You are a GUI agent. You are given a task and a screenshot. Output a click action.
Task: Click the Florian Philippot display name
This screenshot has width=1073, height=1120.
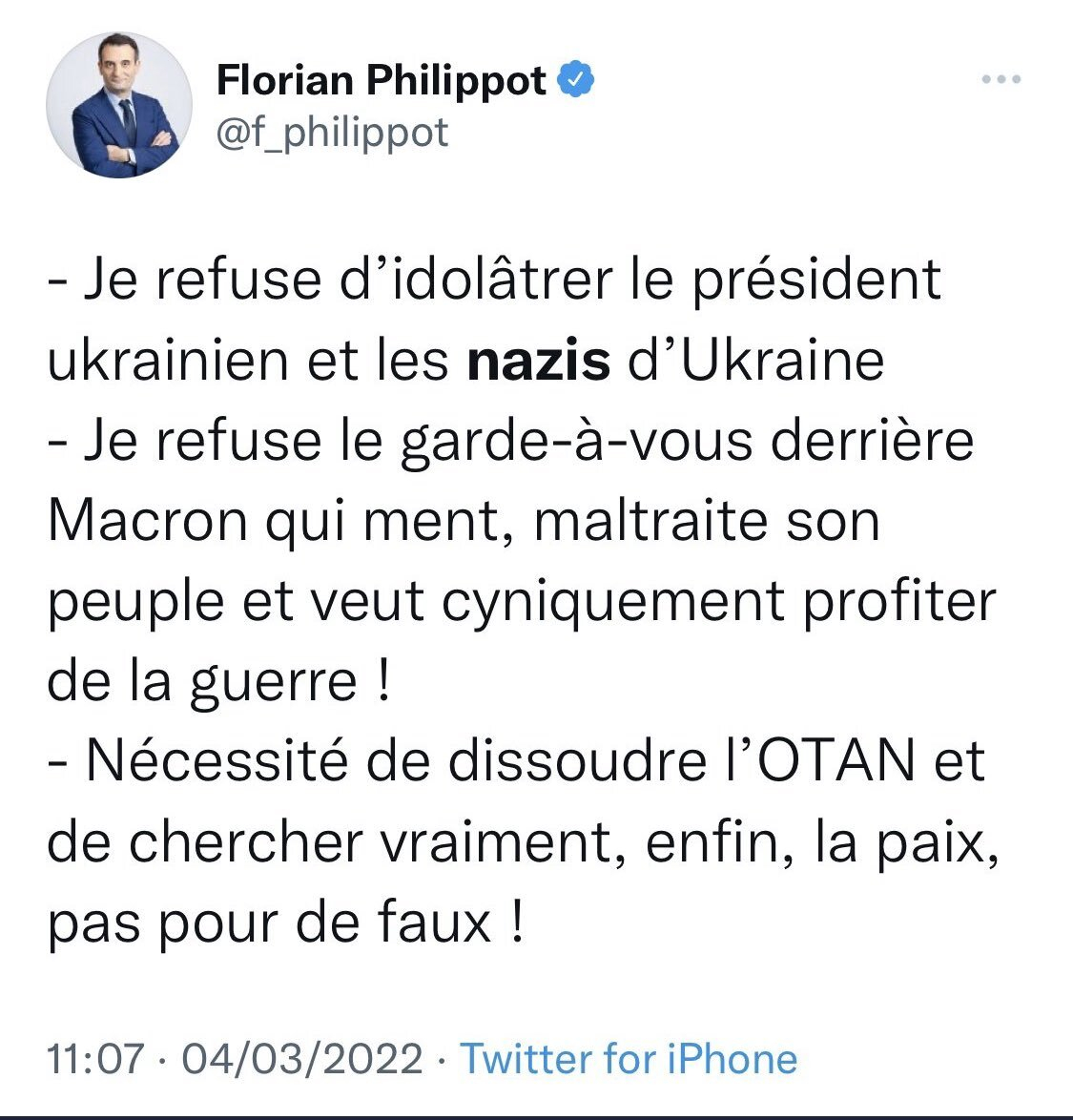point(382,80)
